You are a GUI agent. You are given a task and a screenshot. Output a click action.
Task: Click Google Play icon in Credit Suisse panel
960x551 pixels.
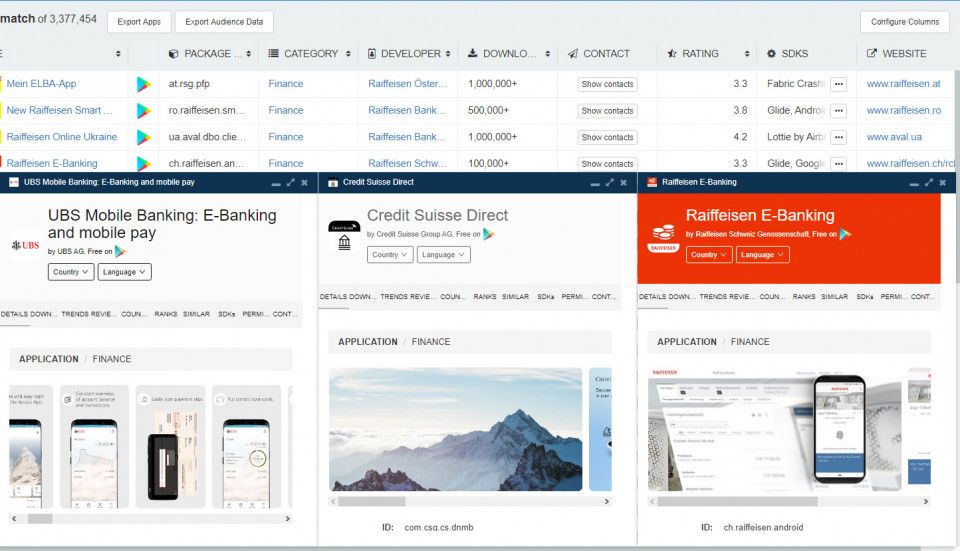point(489,234)
